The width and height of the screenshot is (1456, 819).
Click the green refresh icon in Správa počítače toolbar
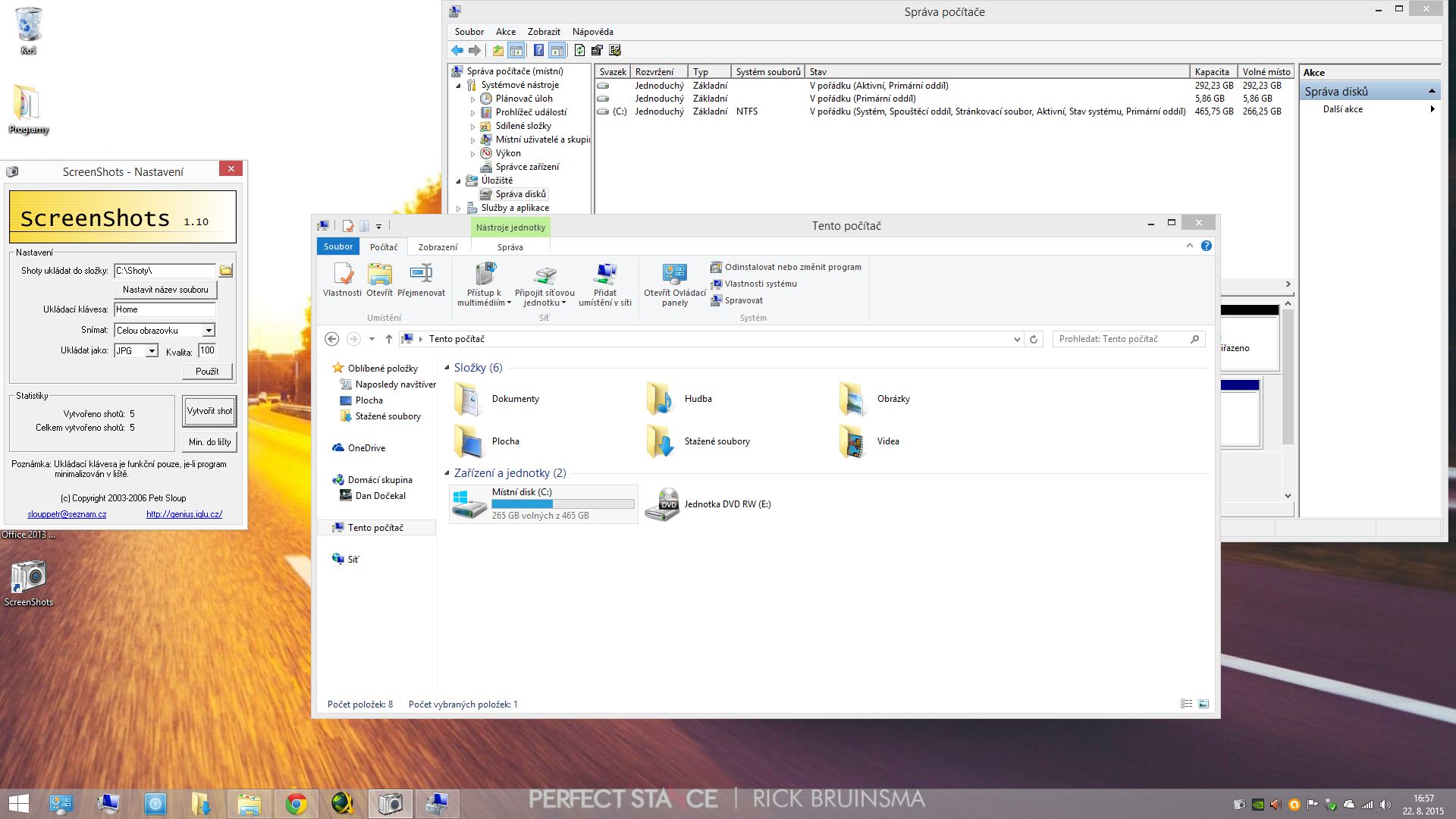(579, 51)
